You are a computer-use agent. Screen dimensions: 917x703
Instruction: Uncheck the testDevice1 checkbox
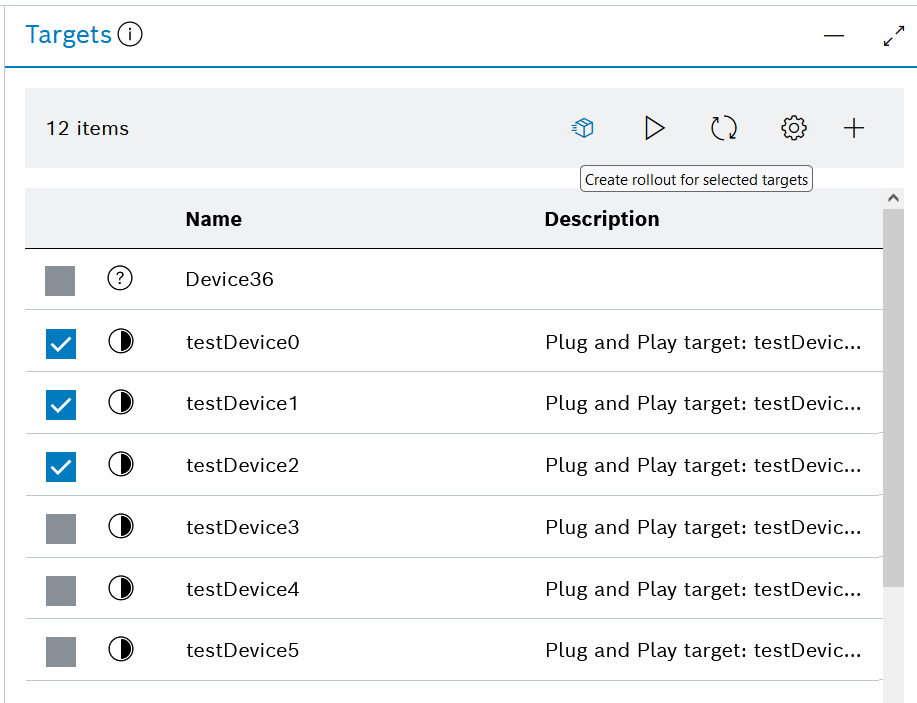(x=60, y=404)
